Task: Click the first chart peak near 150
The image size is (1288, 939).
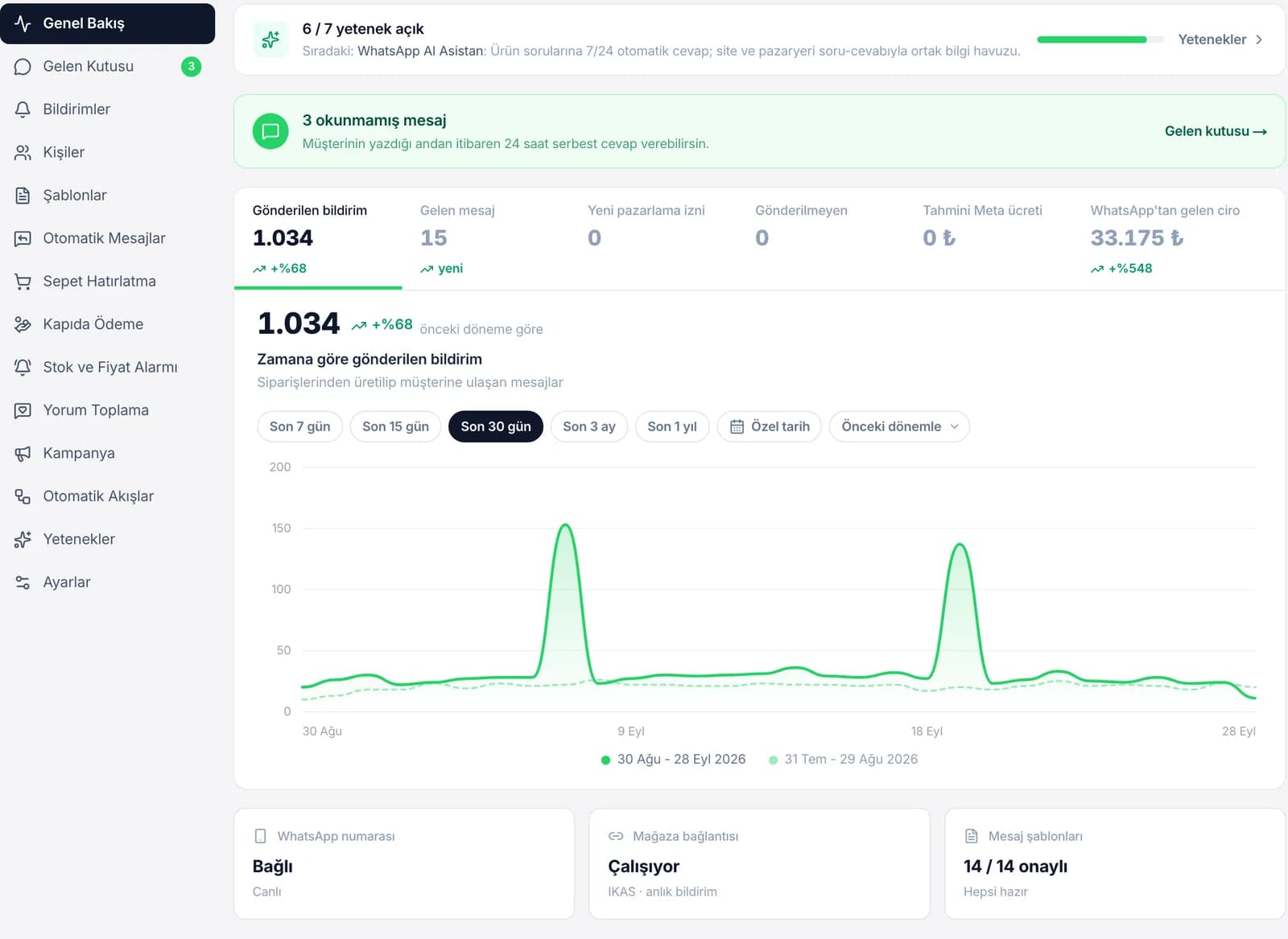Action: click(566, 525)
